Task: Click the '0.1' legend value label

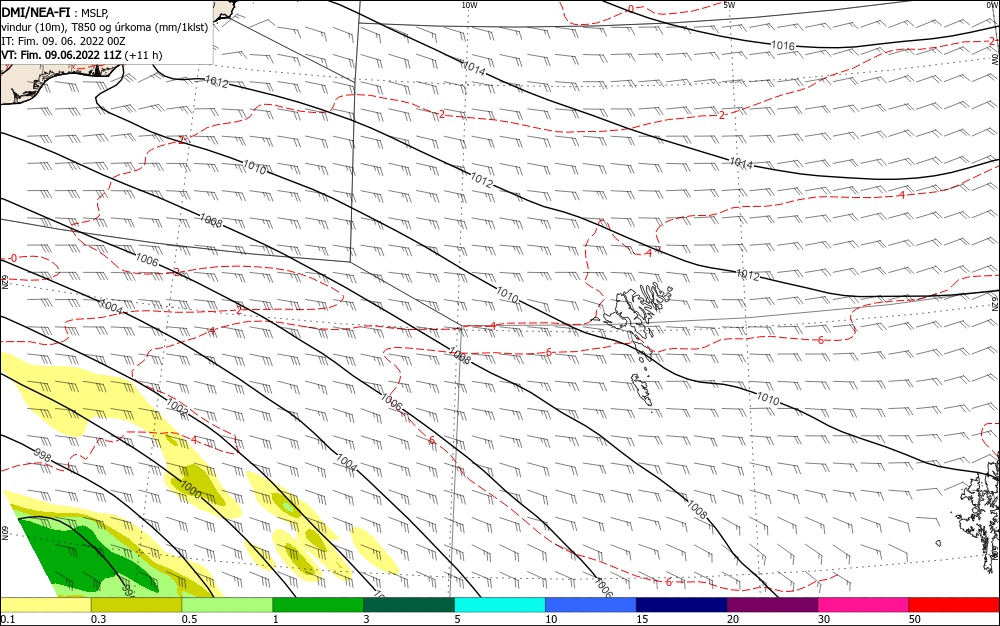Action: (x=8, y=619)
